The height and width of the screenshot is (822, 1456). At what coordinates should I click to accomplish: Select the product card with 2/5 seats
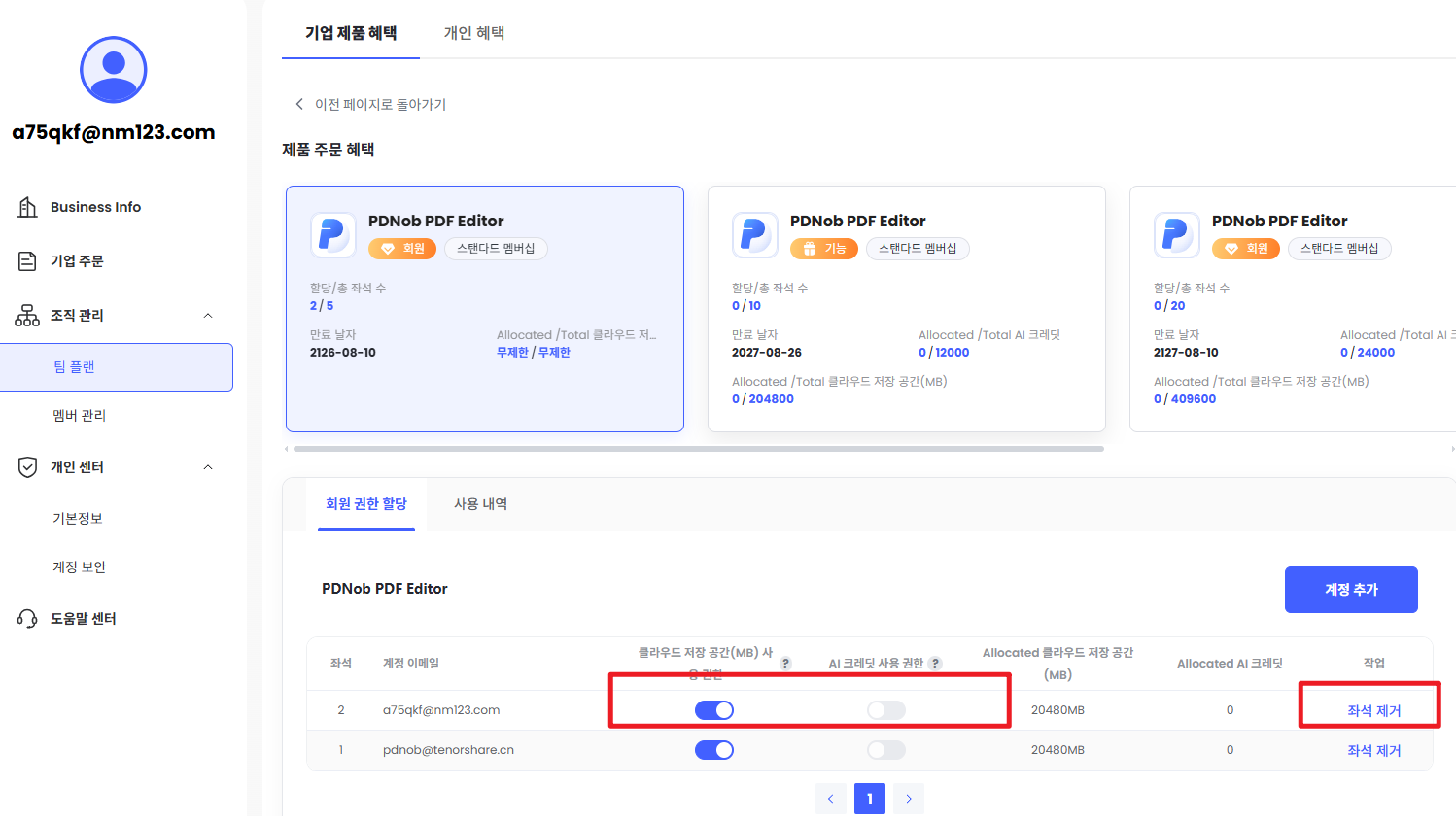click(x=485, y=309)
